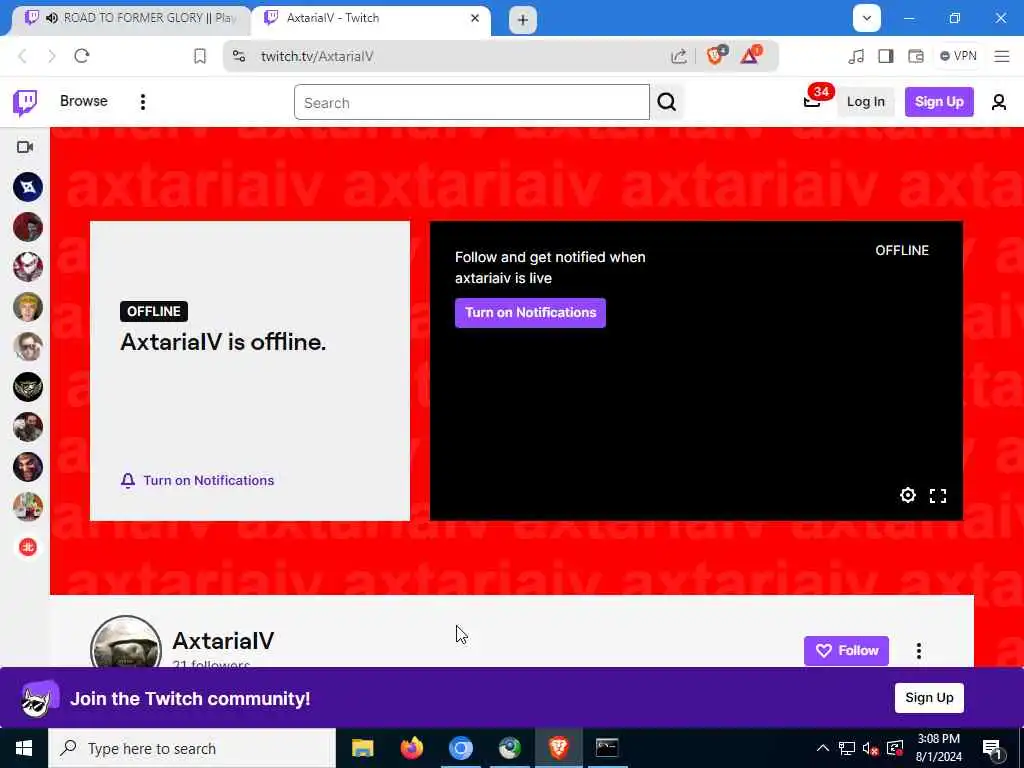This screenshot has height=768, width=1024.
Task: Reload the current page
Action: (82, 56)
